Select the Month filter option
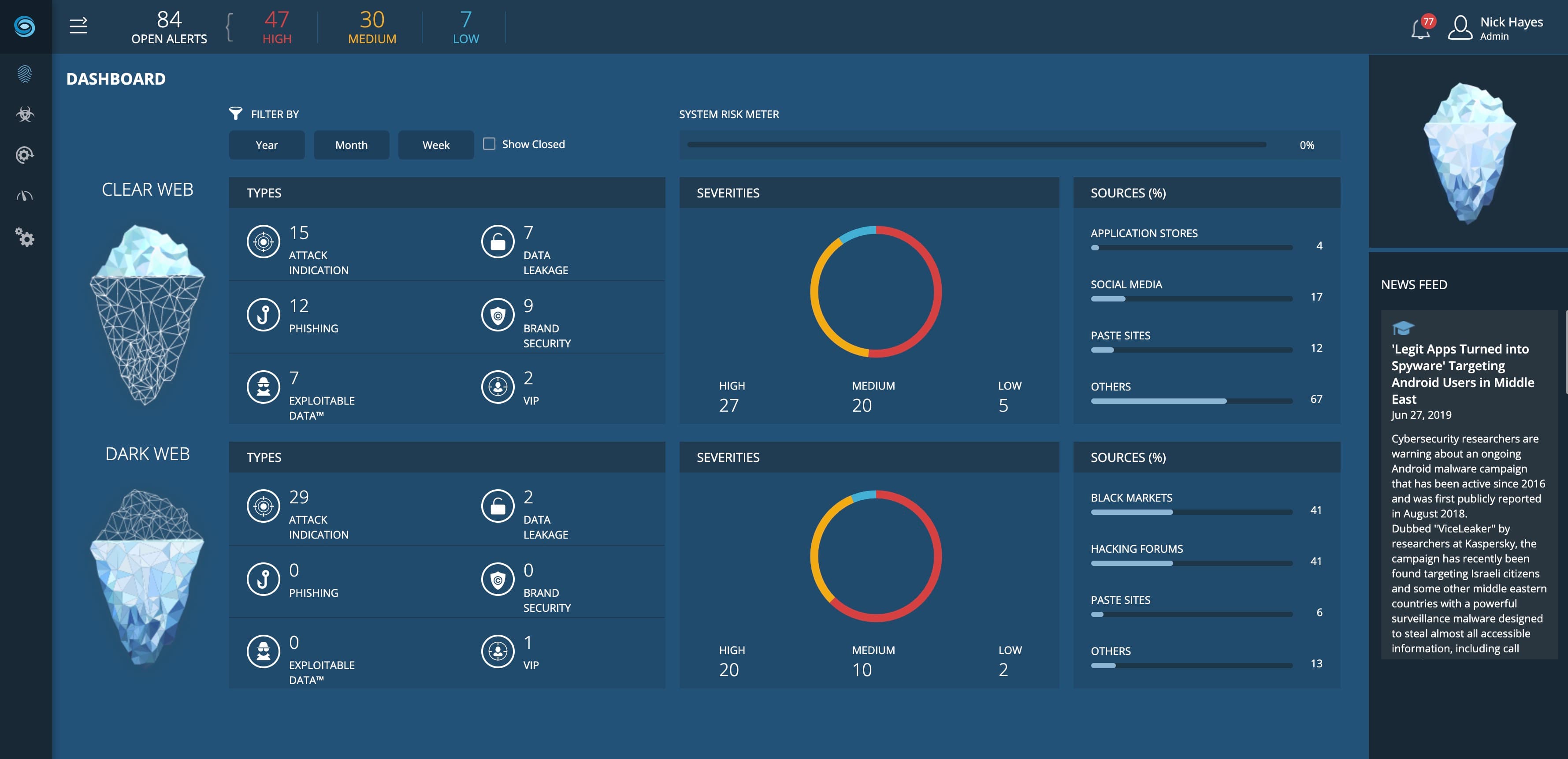The image size is (1568, 759). point(351,145)
